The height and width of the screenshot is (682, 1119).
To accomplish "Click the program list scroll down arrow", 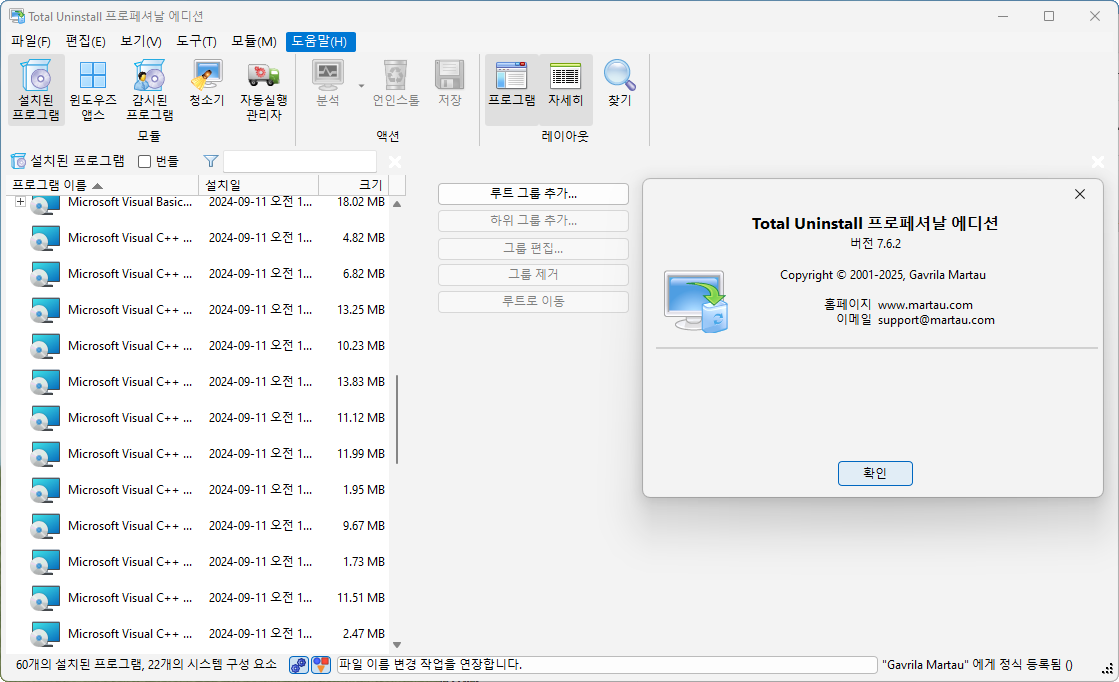I will [x=397, y=645].
